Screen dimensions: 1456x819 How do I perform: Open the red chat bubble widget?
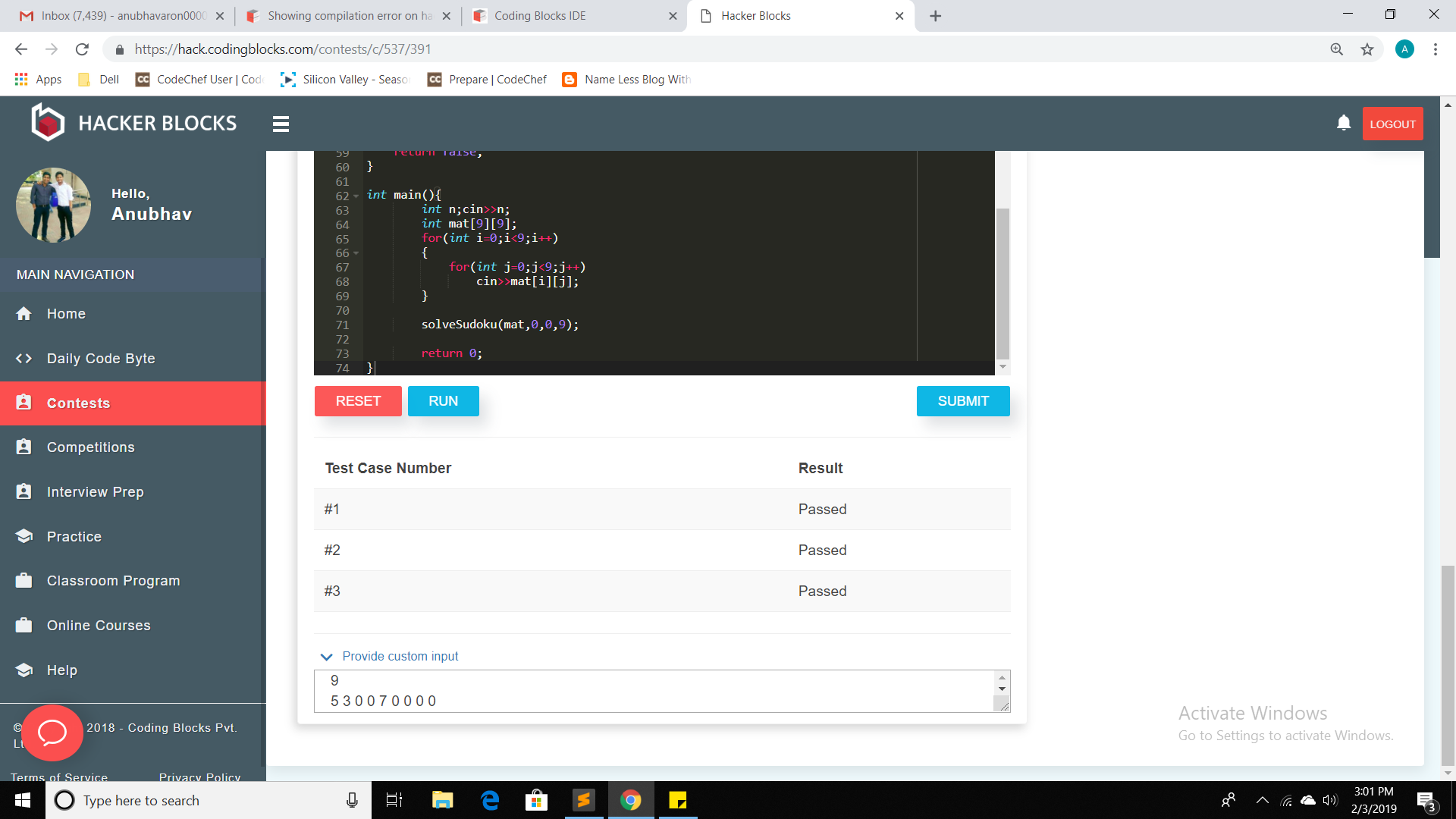52,733
